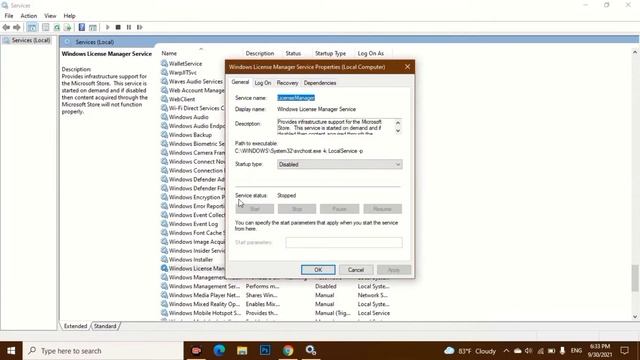Sort by the Startup Type column header
This screenshot has width=640, height=360.
click(x=330, y=53)
